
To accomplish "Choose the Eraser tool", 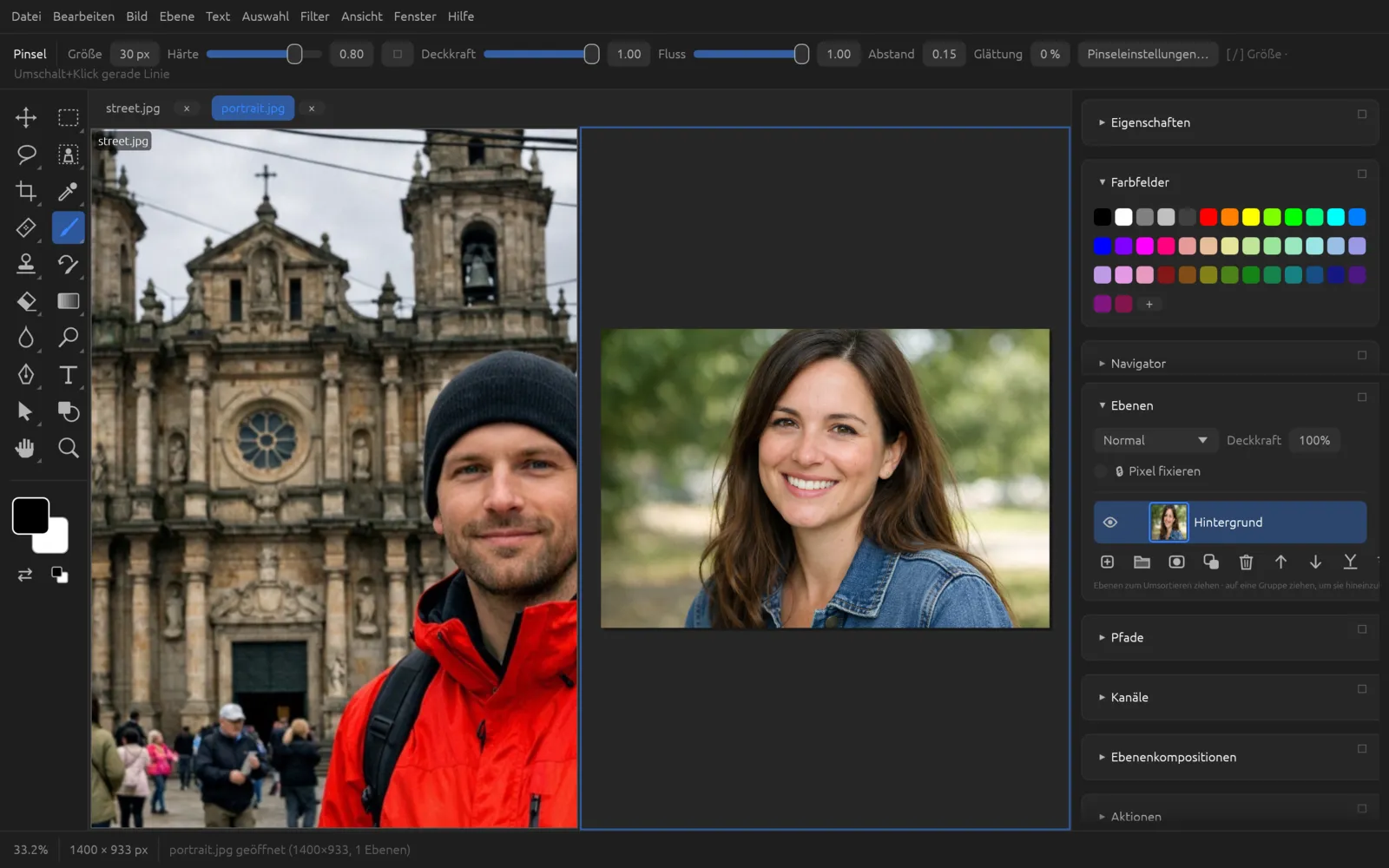I will pyautogui.click(x=26, y=301).
